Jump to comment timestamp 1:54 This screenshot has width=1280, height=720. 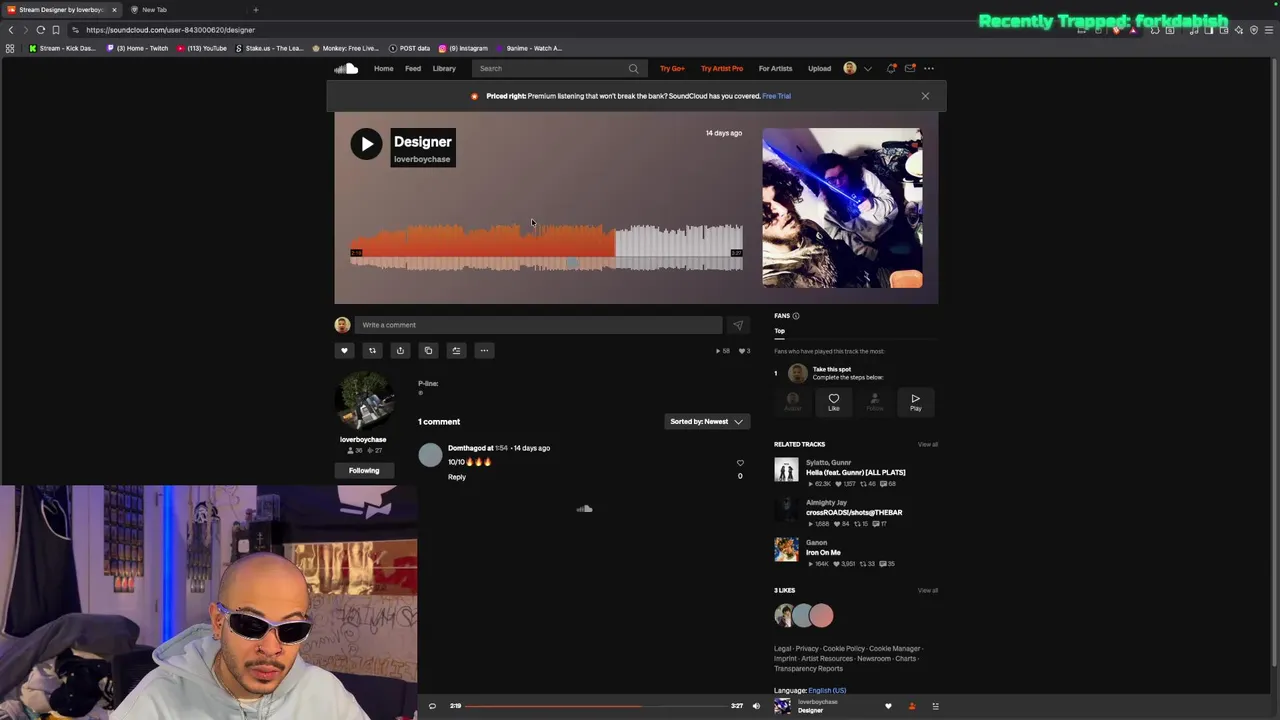coord(501,448)
